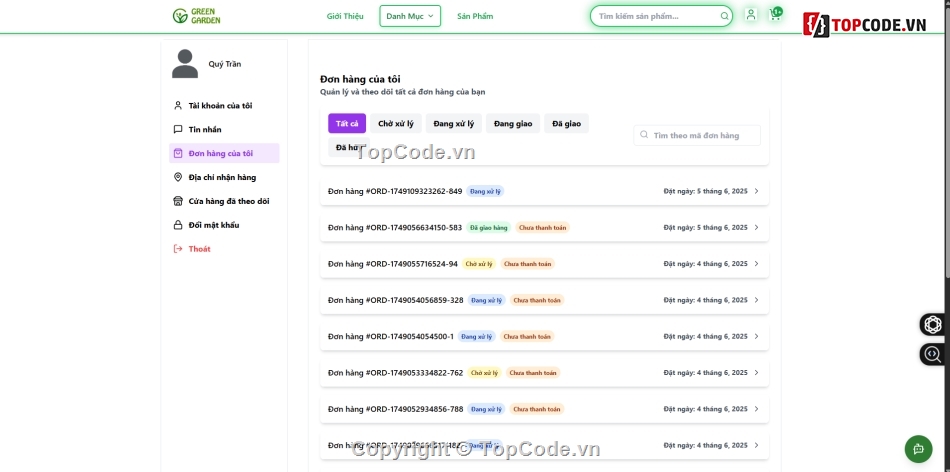Click the code search widget icon at right edge
Viewport: 950px width, 472px height.
pos(933,354)
